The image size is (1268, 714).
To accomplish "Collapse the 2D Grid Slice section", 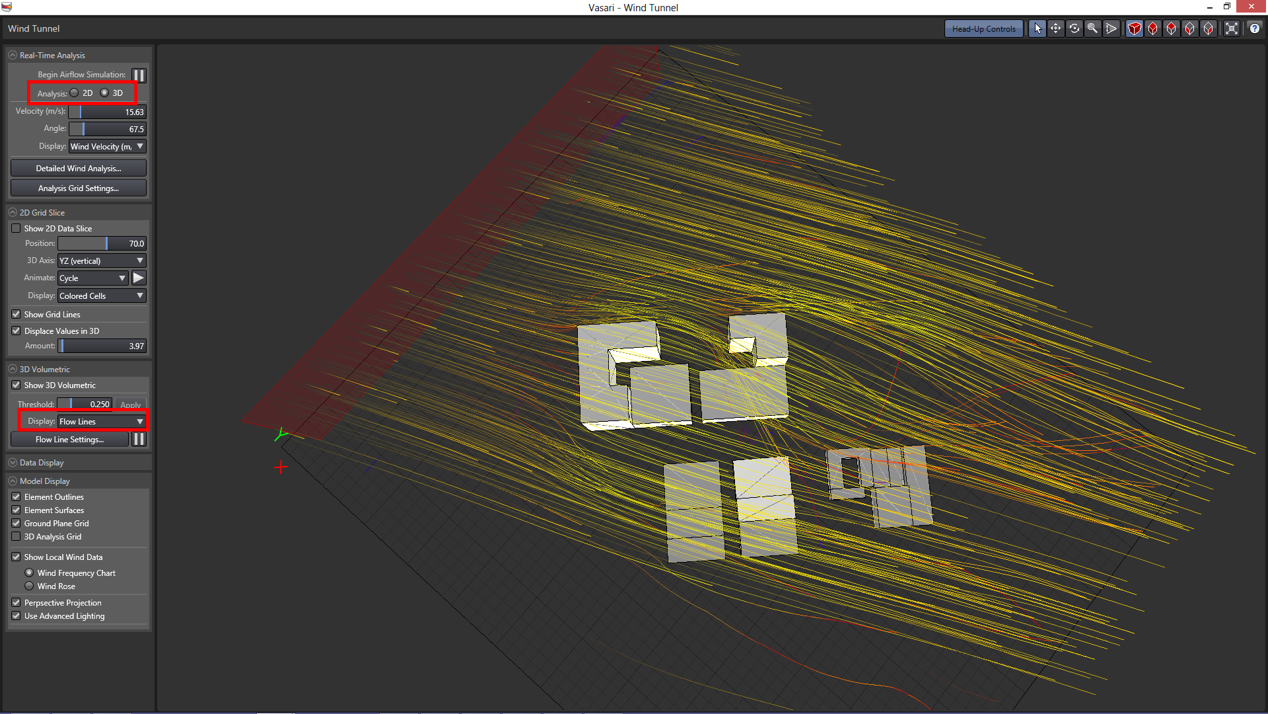I will (13, 213).
